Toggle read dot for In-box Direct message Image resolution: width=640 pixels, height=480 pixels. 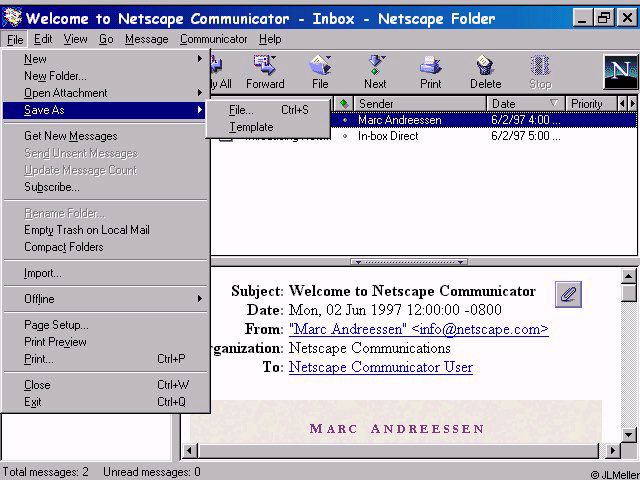[345, 136]
